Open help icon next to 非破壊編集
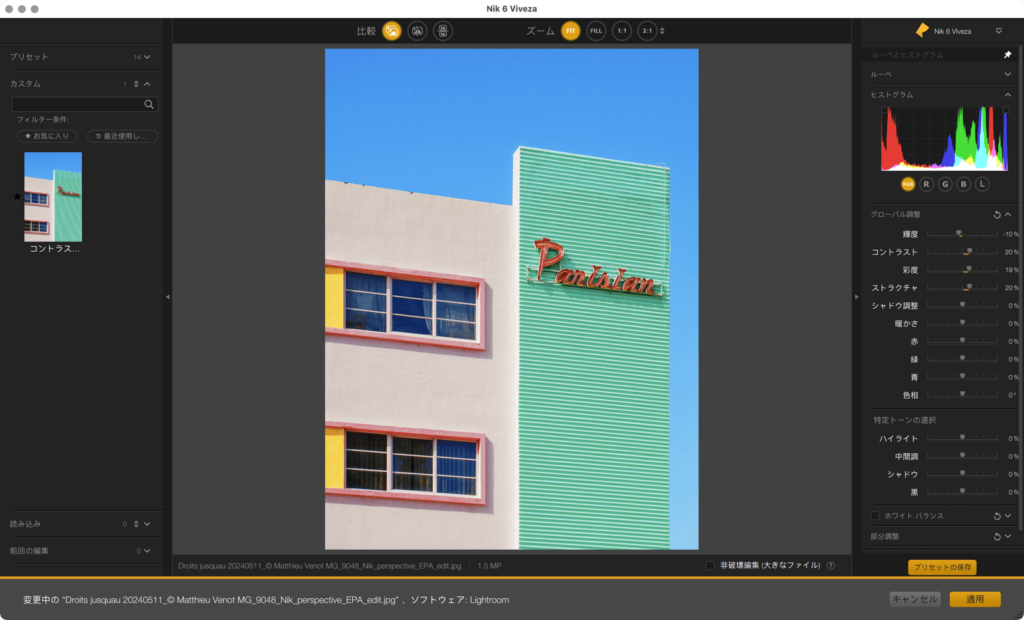 tap(831, 565)
